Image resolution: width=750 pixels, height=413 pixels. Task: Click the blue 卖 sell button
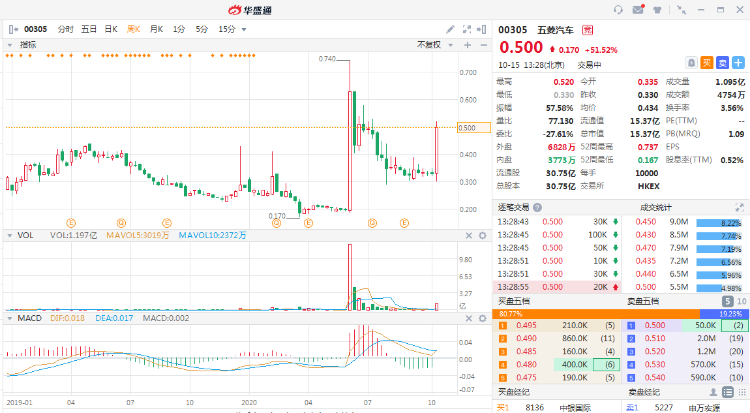pyautogui.click(x=722, y=63)
